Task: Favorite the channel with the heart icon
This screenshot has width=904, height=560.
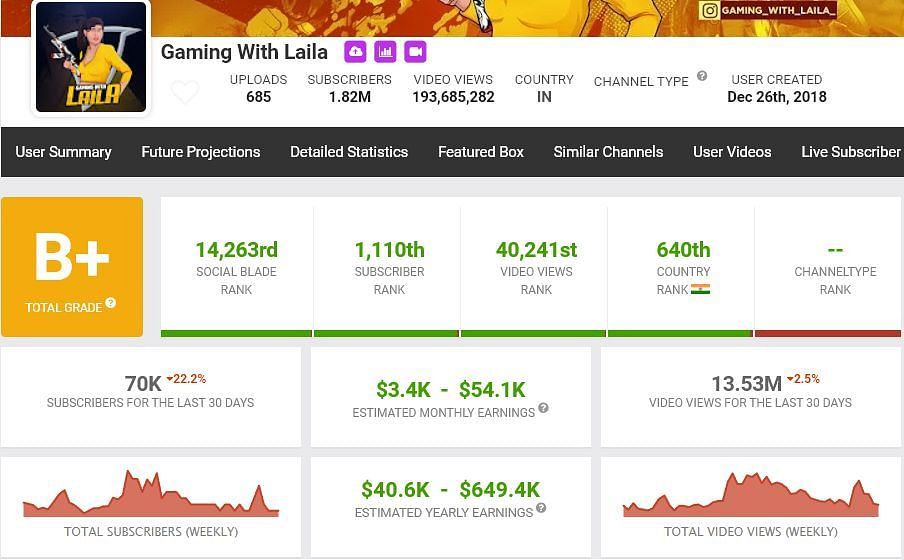Action: [x=185, y=92]
